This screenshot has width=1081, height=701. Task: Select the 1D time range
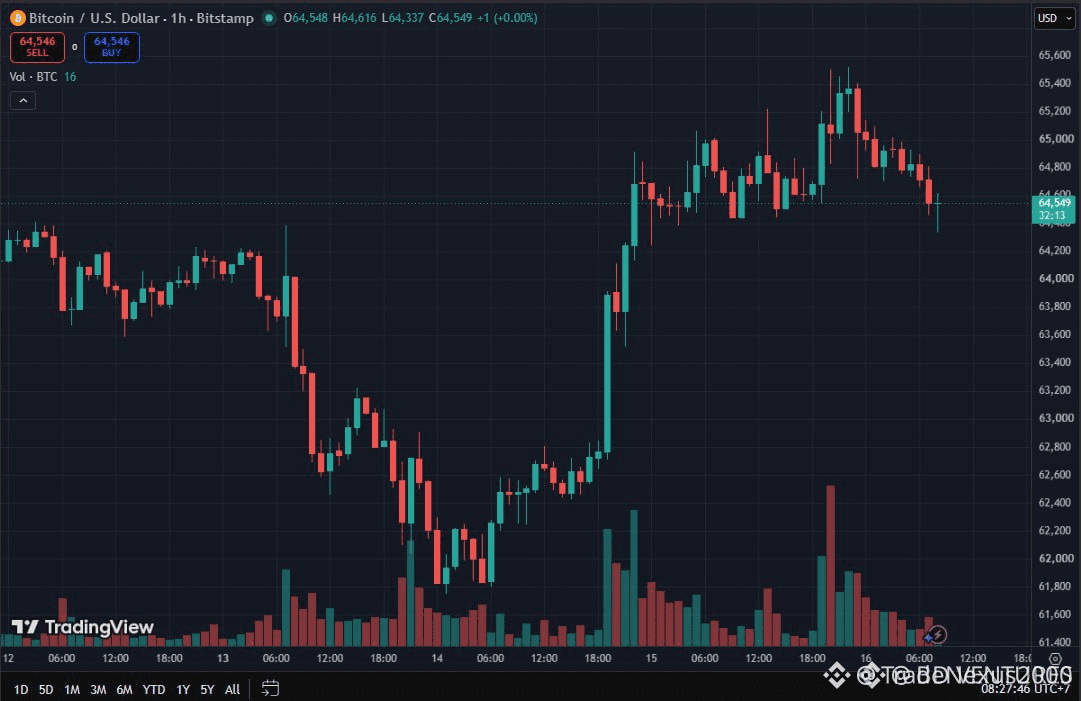pyautogui.click(x=21, y=689)
